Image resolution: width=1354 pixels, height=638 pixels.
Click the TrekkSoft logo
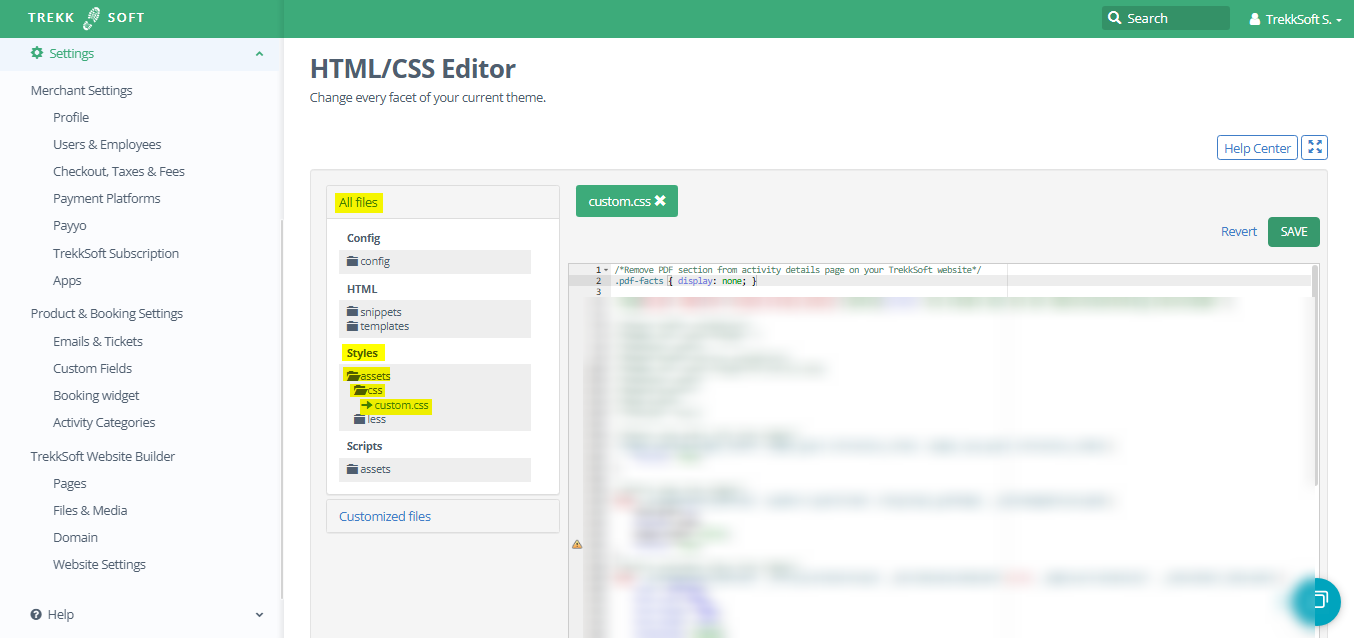[x=86, y=18]
